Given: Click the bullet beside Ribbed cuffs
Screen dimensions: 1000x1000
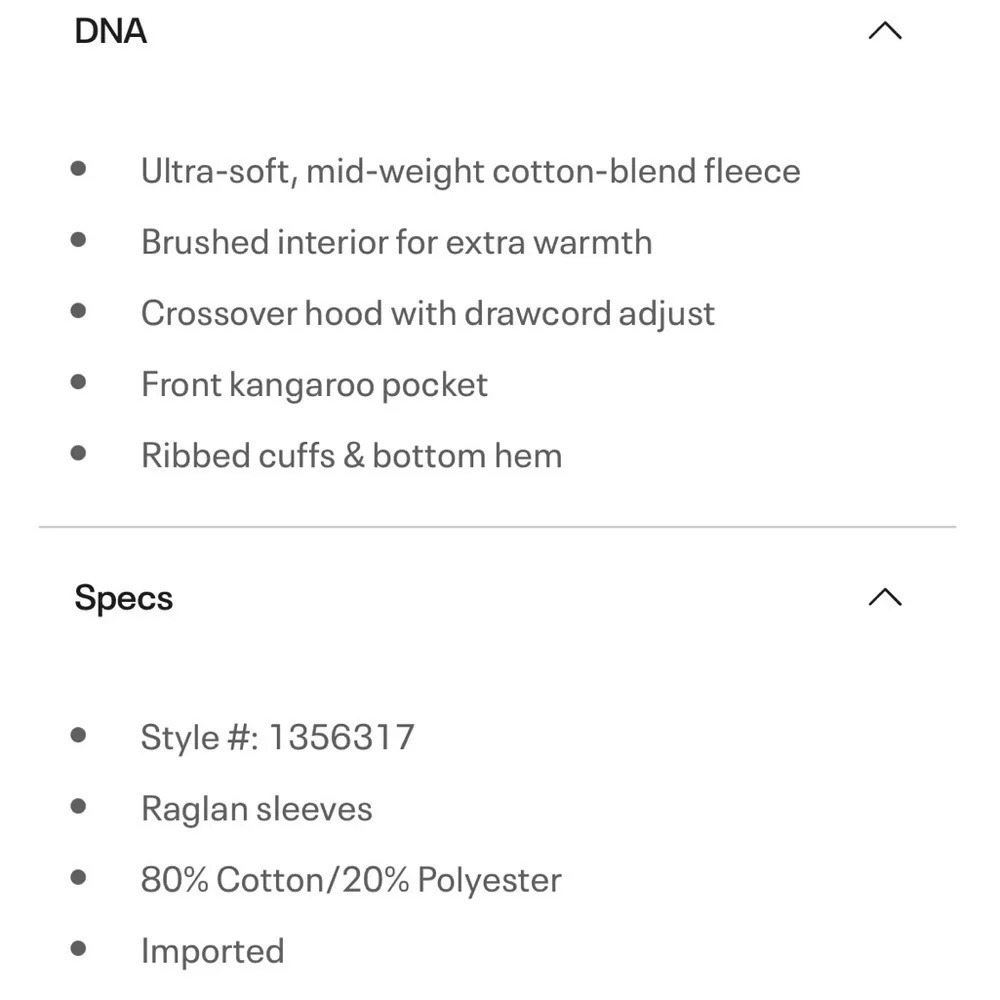Looking at the screenshot, I should pos(78,453).
